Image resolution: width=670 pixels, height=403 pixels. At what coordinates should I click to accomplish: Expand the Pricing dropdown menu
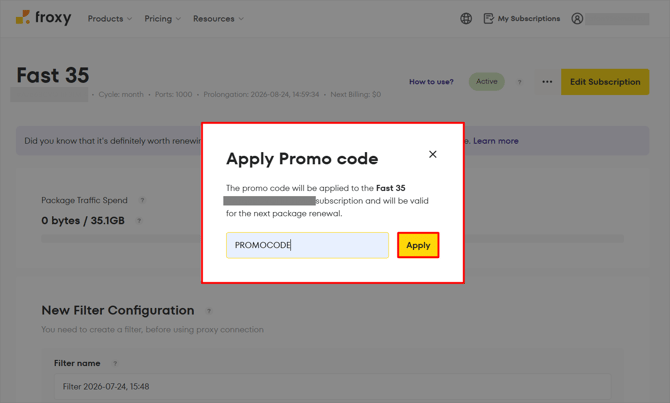point(162,19)
